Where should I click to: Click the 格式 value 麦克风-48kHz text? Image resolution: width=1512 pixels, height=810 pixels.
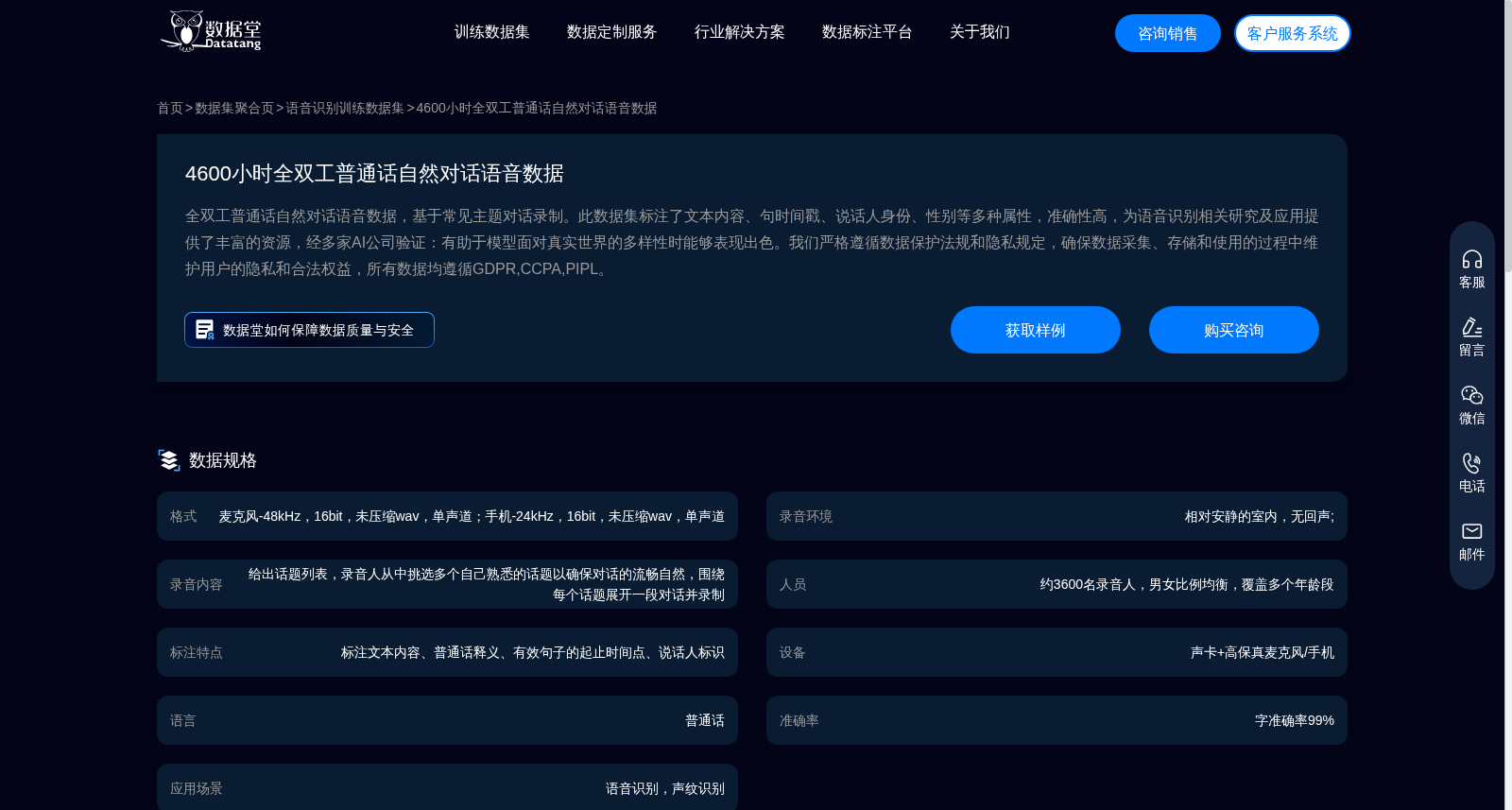[x=472, y=516]
